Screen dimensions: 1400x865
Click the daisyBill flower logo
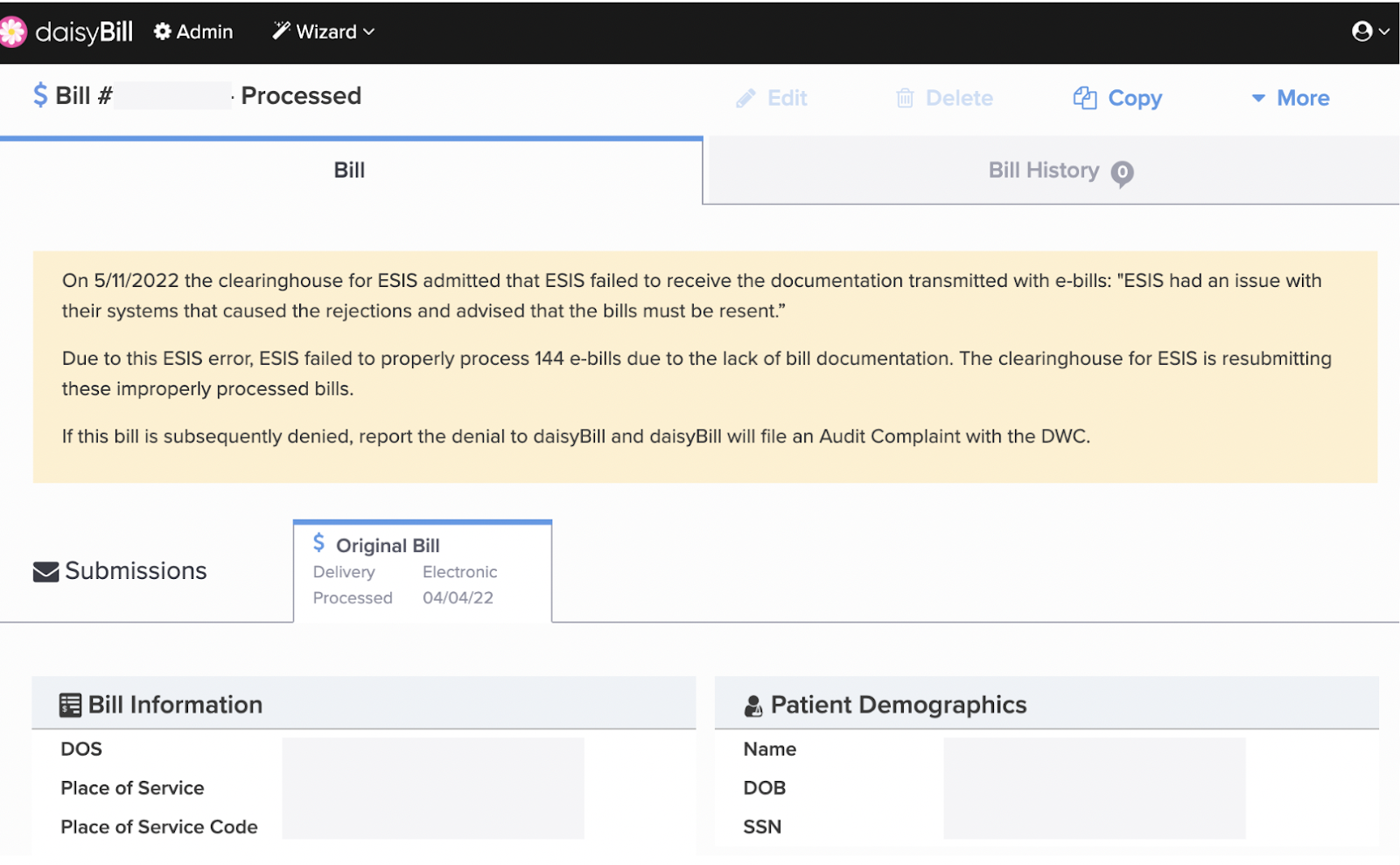(x=12, y=32)
